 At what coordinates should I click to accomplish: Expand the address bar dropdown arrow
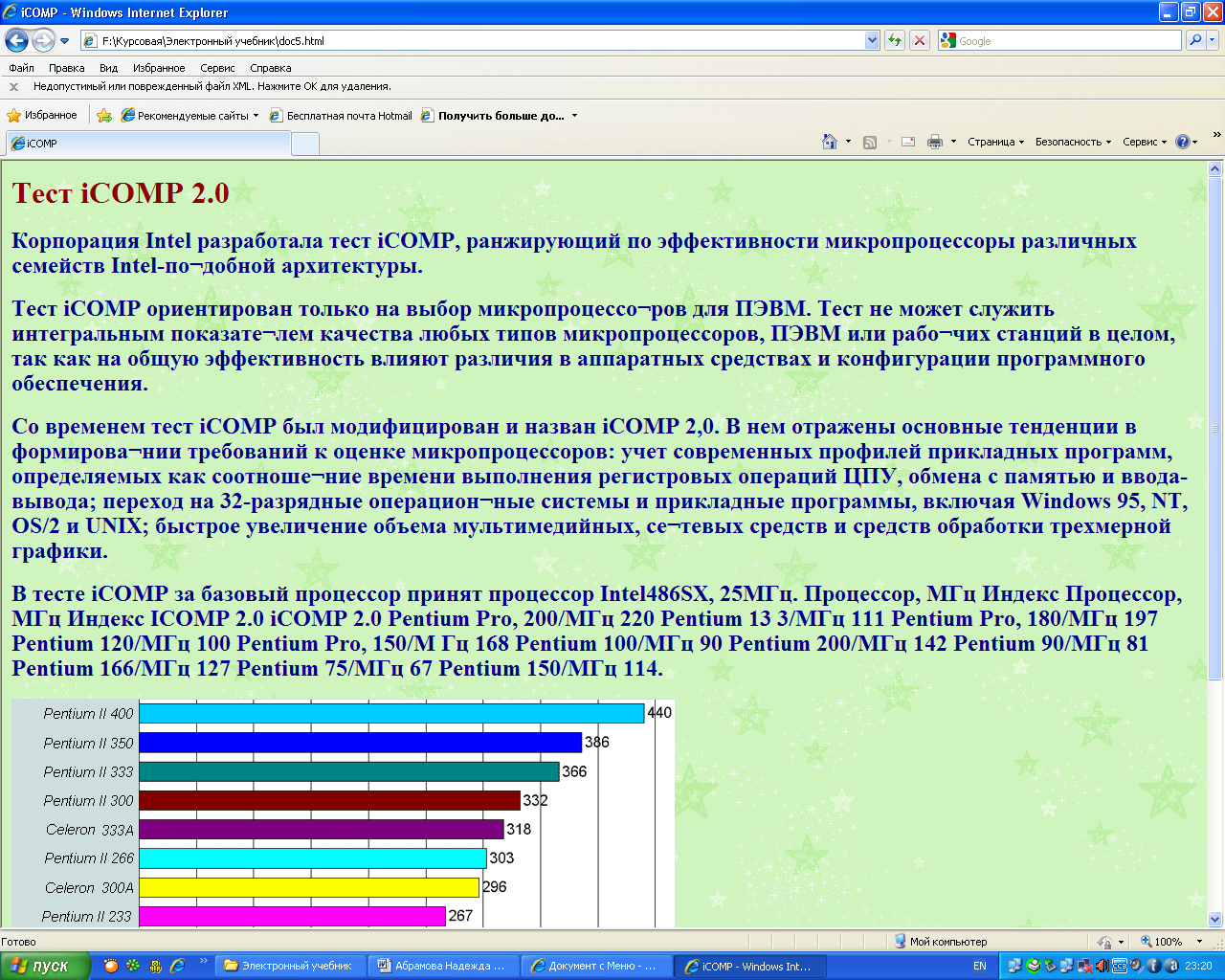pos(872,40)
